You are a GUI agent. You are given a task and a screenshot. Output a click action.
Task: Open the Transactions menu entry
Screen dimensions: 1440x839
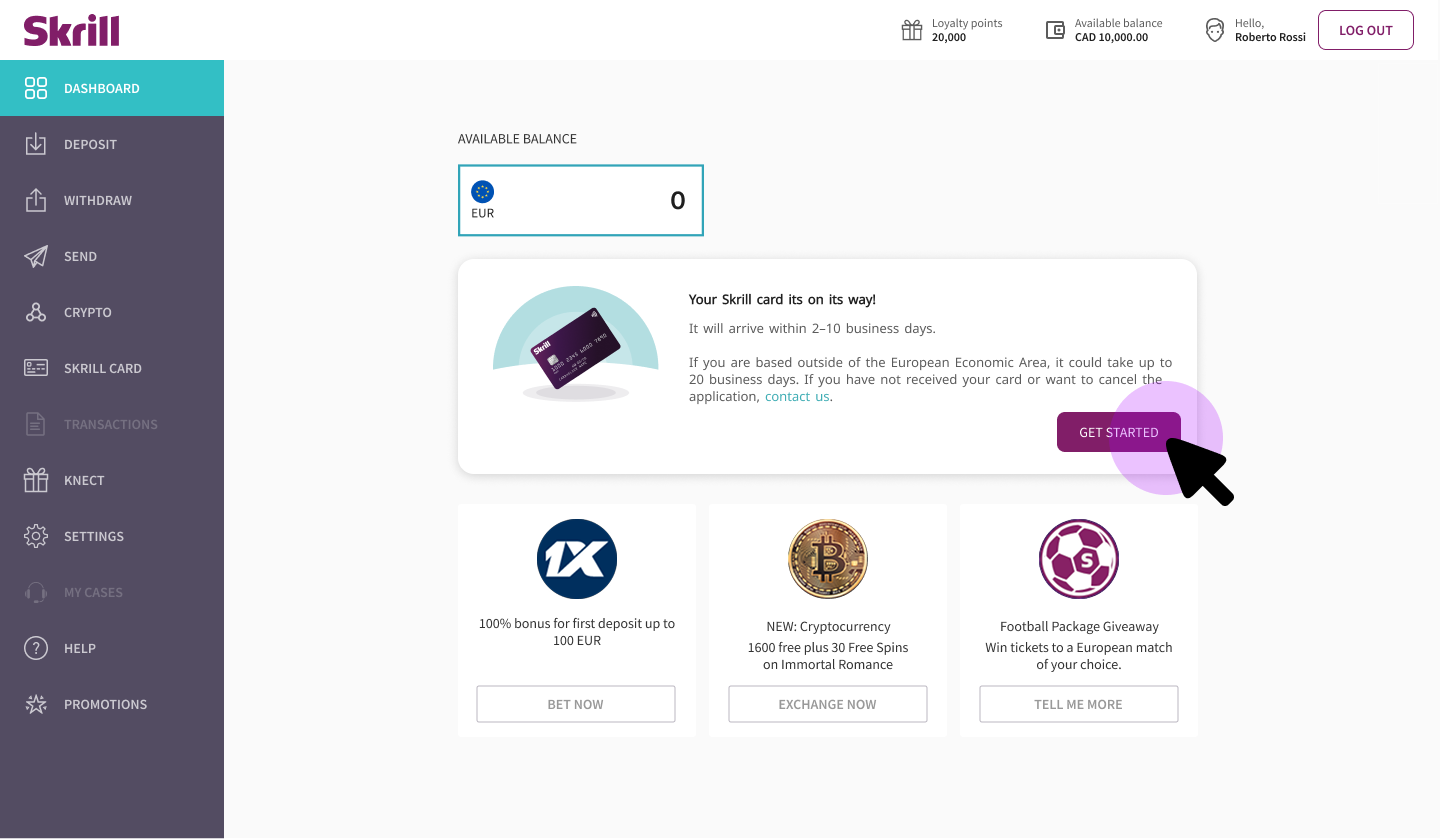point(112,424)
